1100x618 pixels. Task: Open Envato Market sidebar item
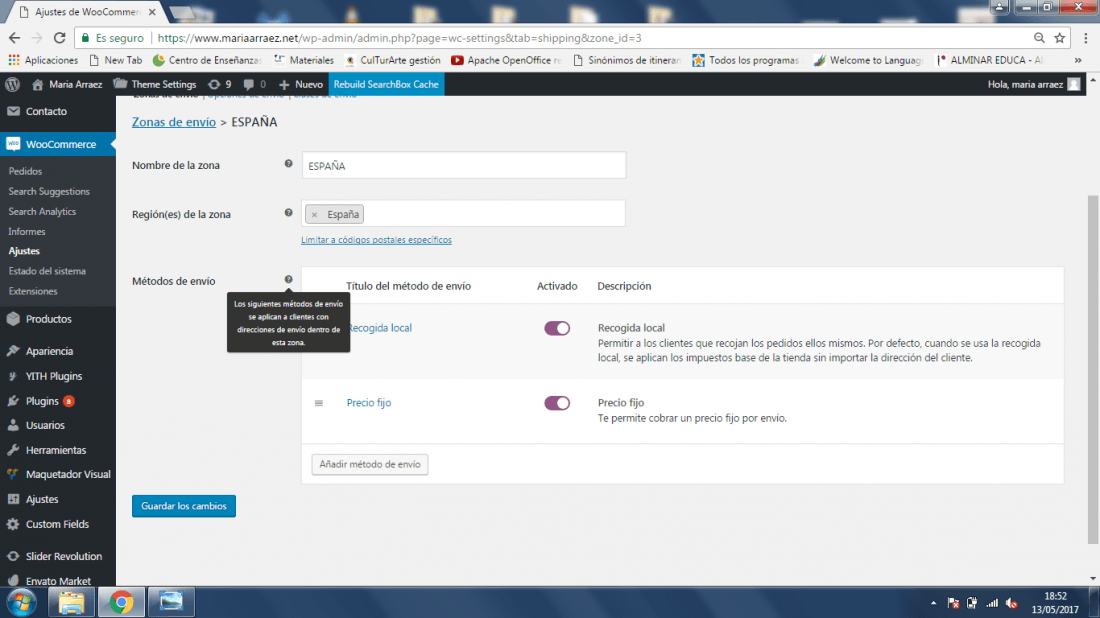58,581
